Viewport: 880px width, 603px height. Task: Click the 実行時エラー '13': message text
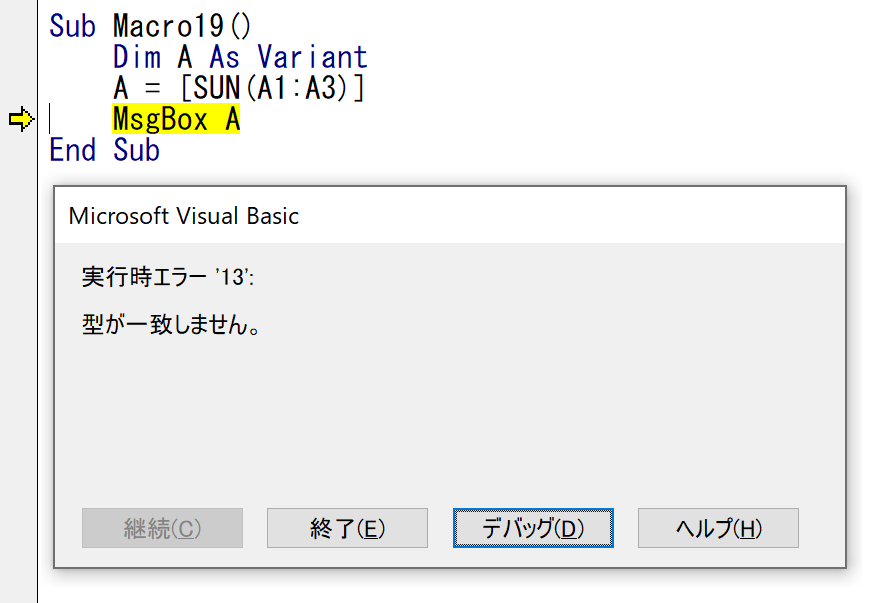click(x=168, y=277)
